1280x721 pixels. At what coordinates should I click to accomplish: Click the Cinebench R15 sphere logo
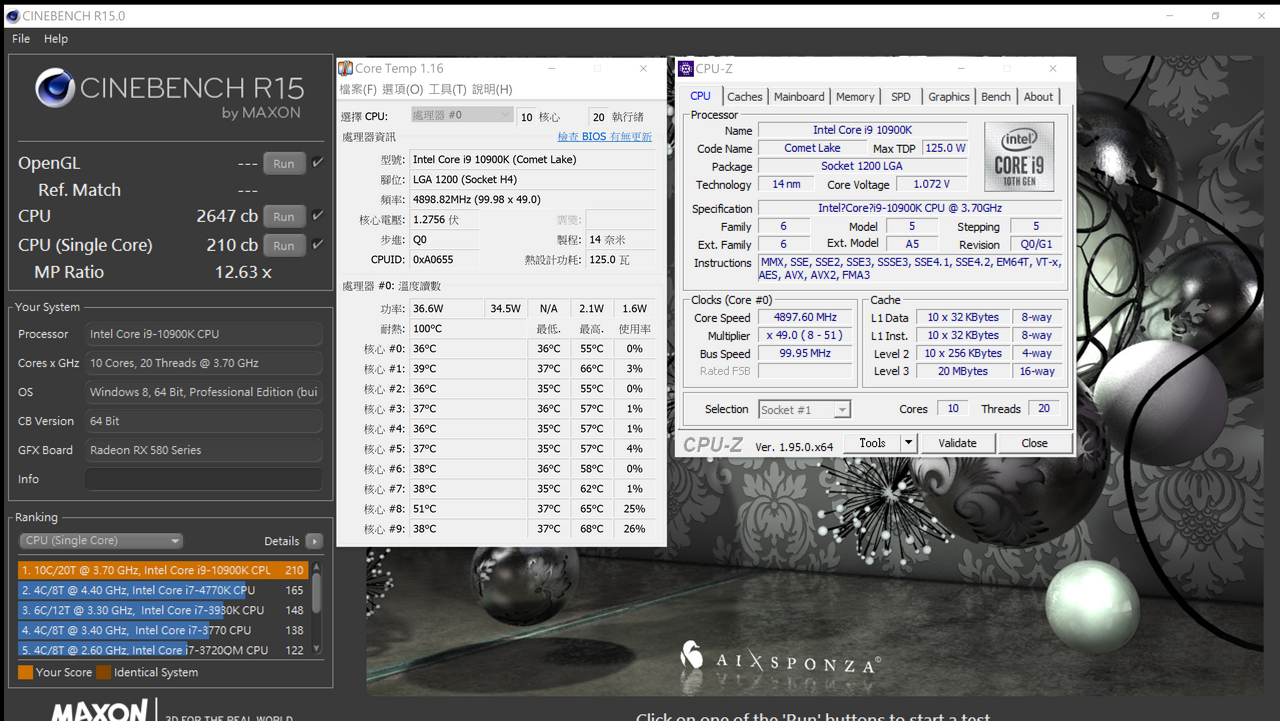pos(55,89)
